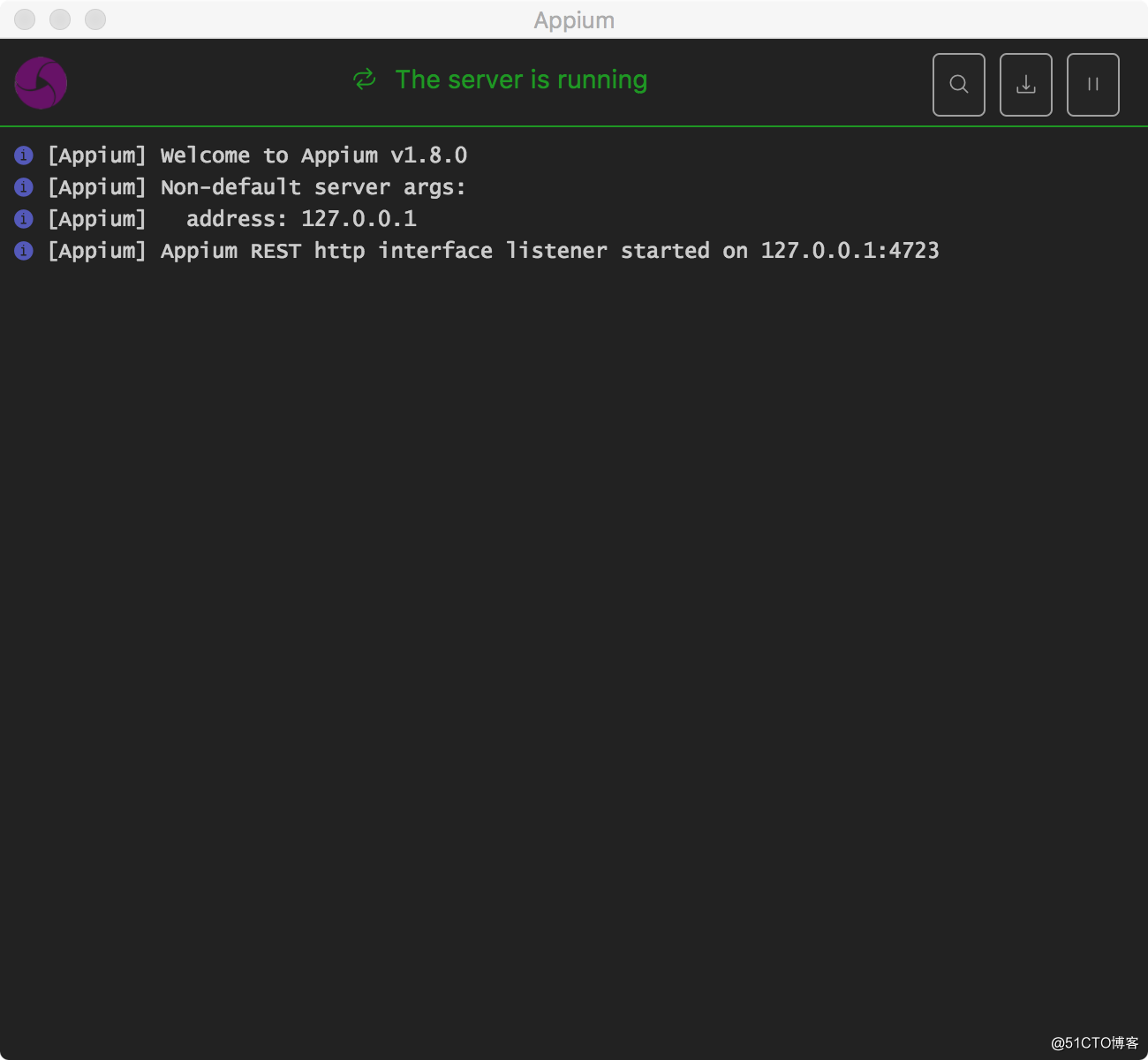
Task: Close the Appium window
Action: click(x=25, y=19)
